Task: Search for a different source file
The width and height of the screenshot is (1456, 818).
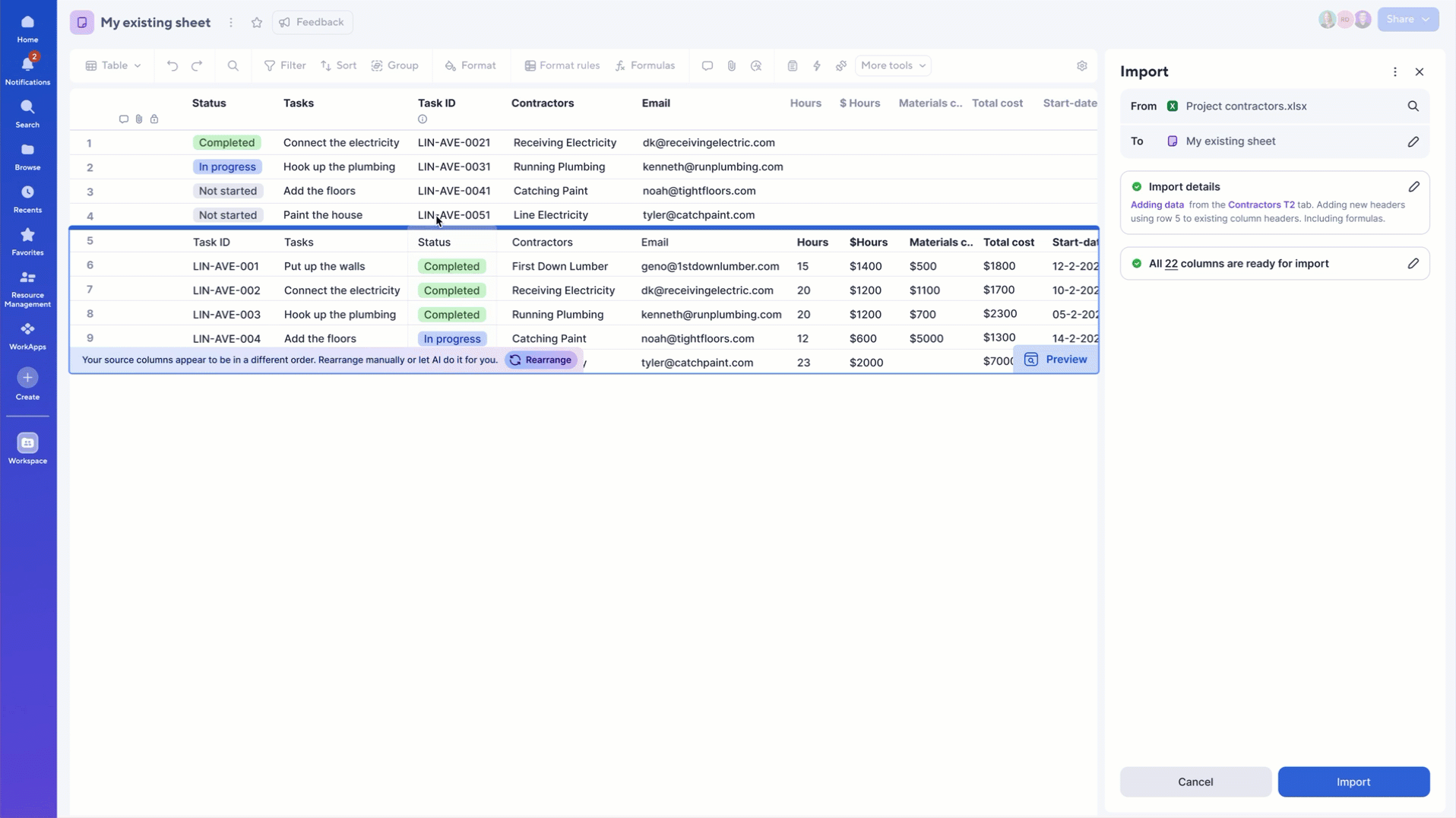Action: [1413, 106]
